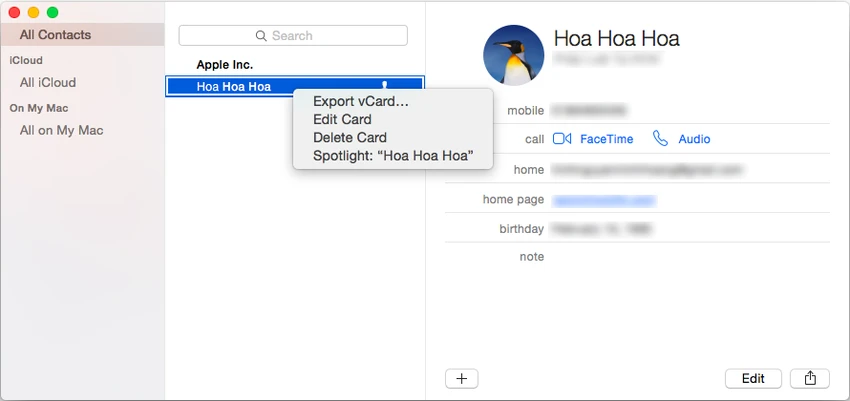Click the search magnifying glass icon
Screen dimensions: 850x401
(x=261, y=36)
